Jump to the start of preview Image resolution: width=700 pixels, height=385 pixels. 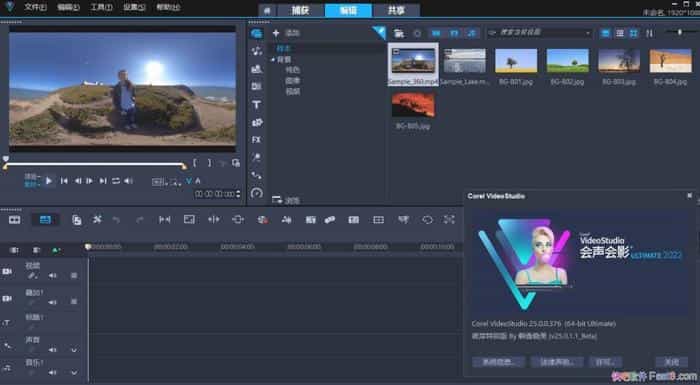[x=64, y=181]
